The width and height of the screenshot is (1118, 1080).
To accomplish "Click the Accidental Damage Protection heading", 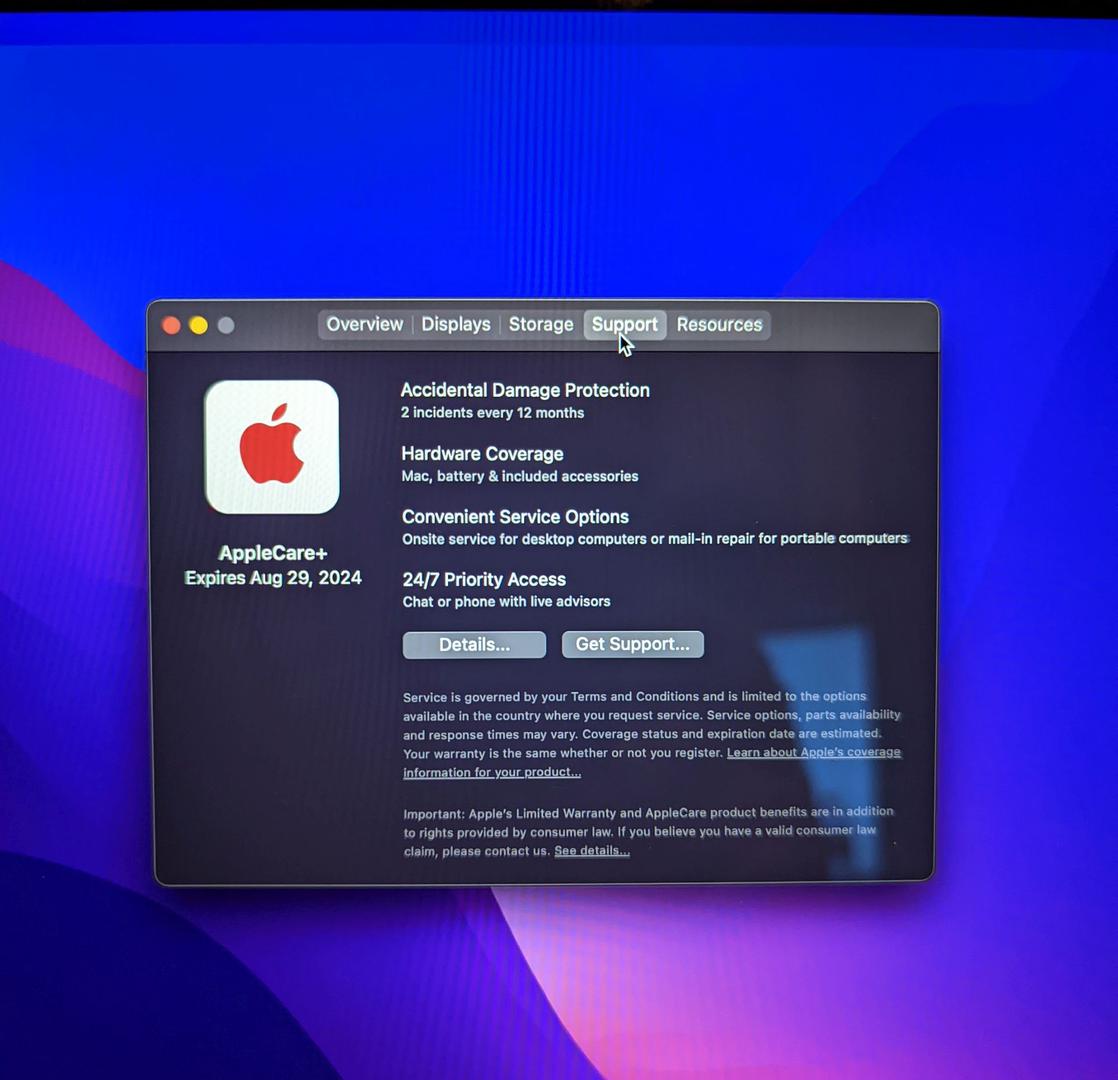I will [525, 390].
